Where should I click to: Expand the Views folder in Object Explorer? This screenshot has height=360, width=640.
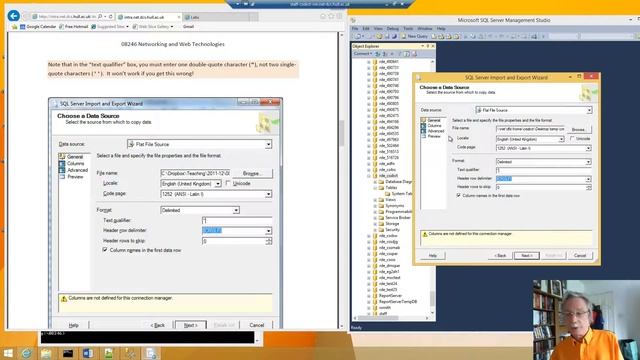pyautogui.click(x=375, y=200)
